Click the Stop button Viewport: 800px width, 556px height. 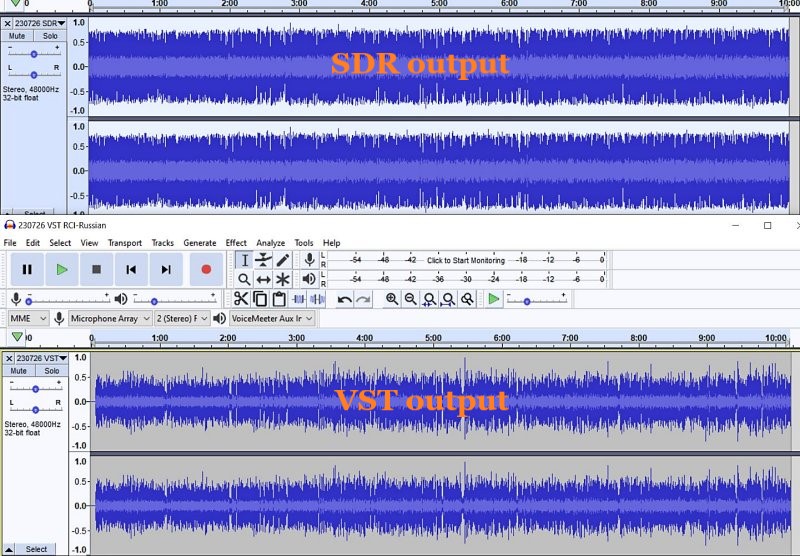96,269
